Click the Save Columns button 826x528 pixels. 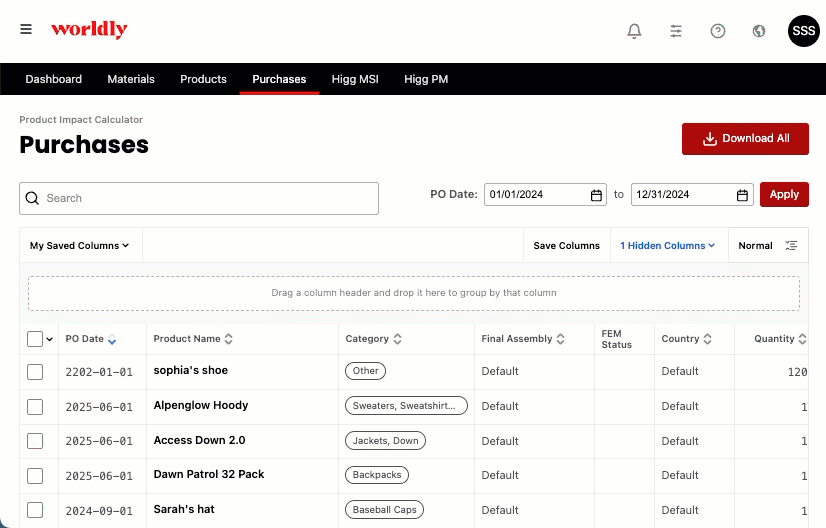(566, 246)
